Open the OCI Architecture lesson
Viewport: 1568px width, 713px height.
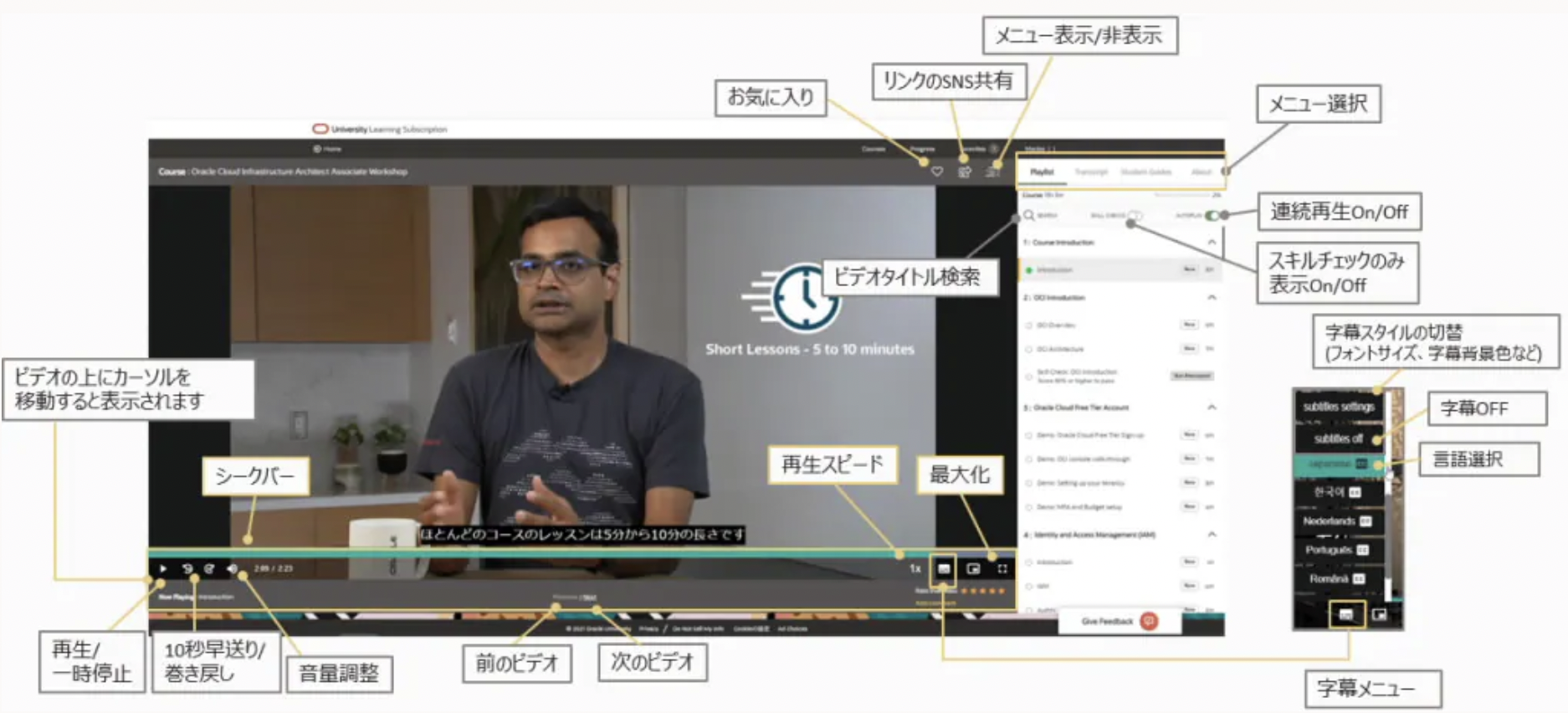pyautogui.click(x=1060, y=349)
